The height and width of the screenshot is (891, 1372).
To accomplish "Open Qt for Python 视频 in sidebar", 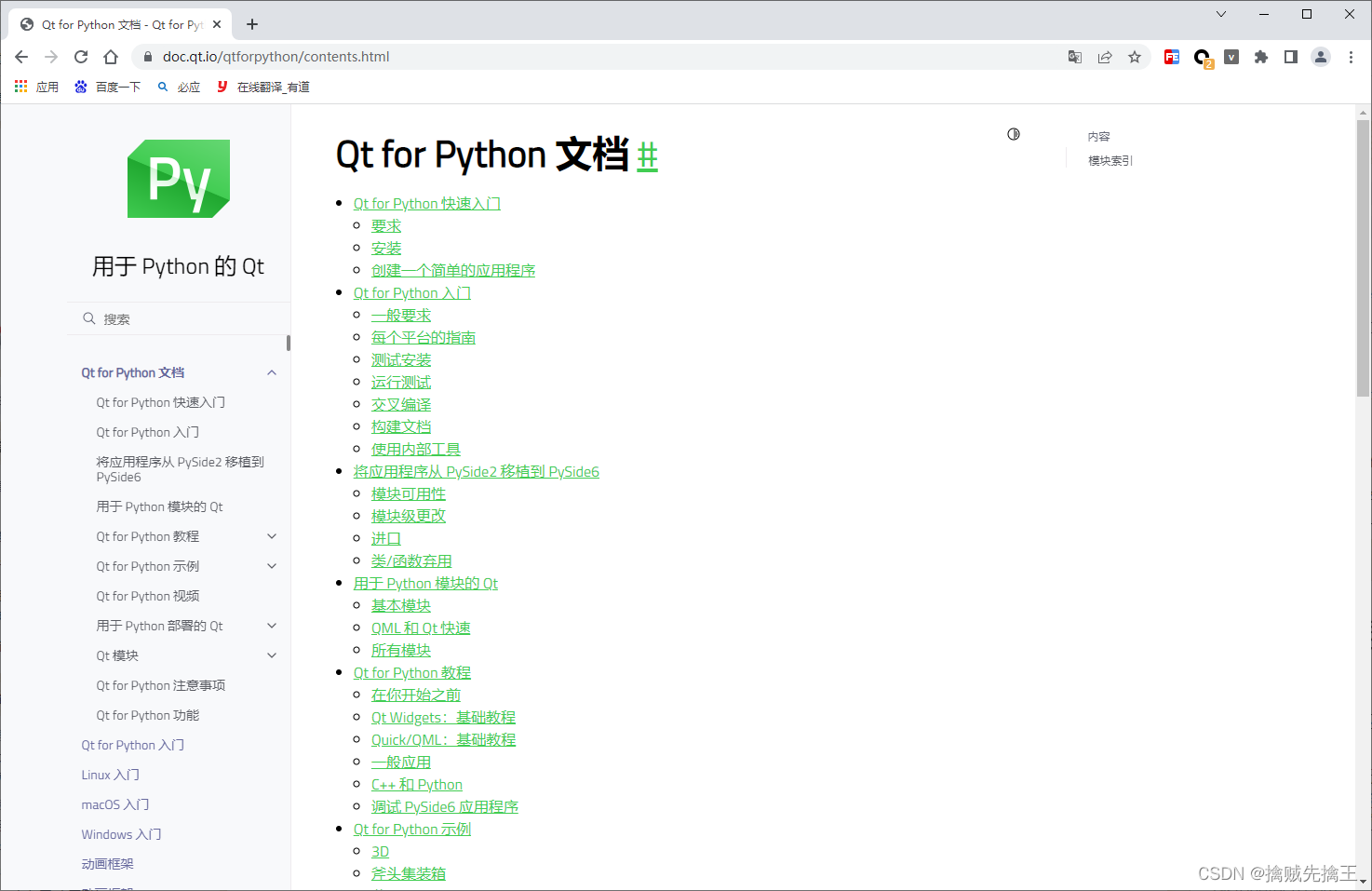I will pos(147,596).
